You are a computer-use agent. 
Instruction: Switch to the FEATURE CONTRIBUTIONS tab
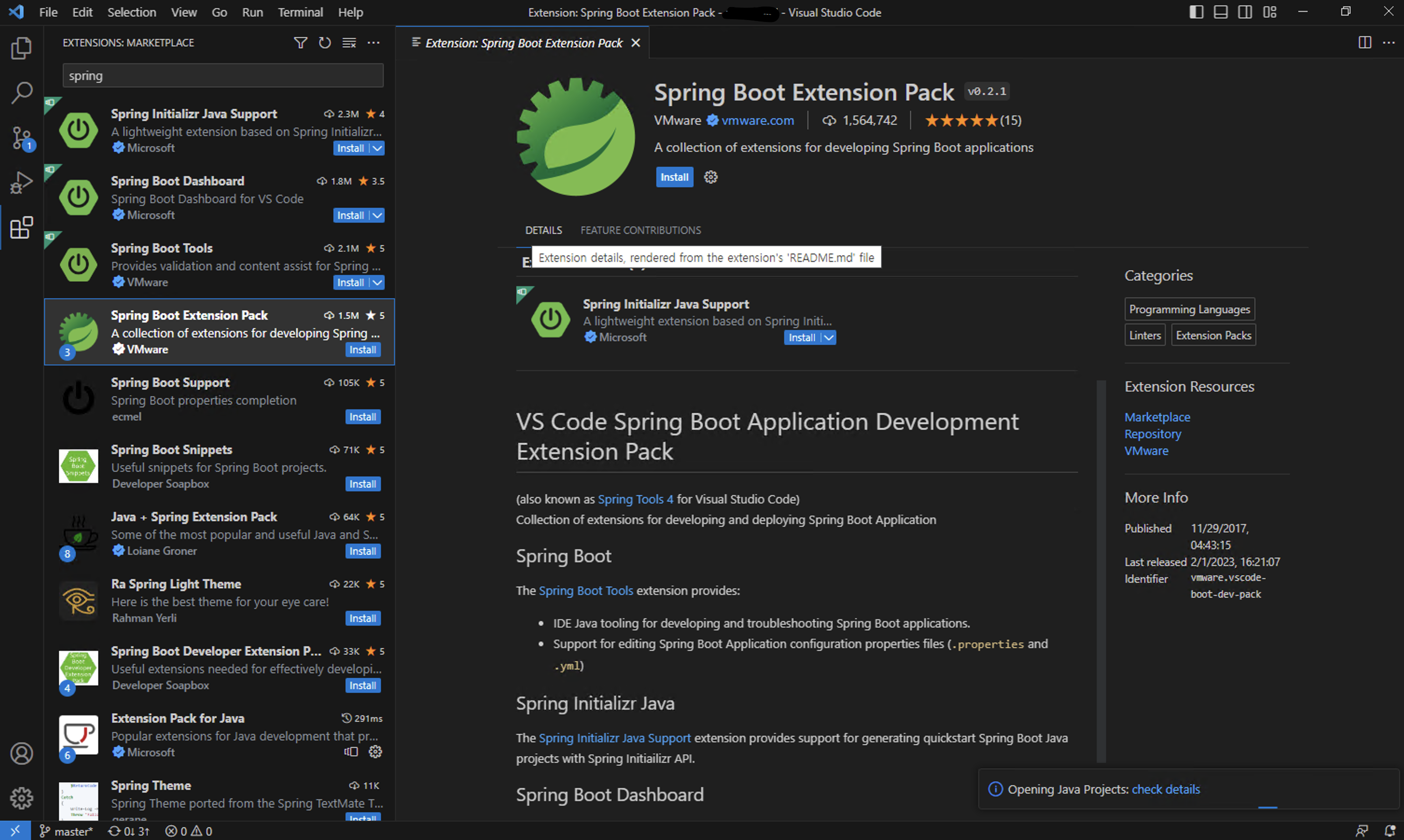pos(640,231)
